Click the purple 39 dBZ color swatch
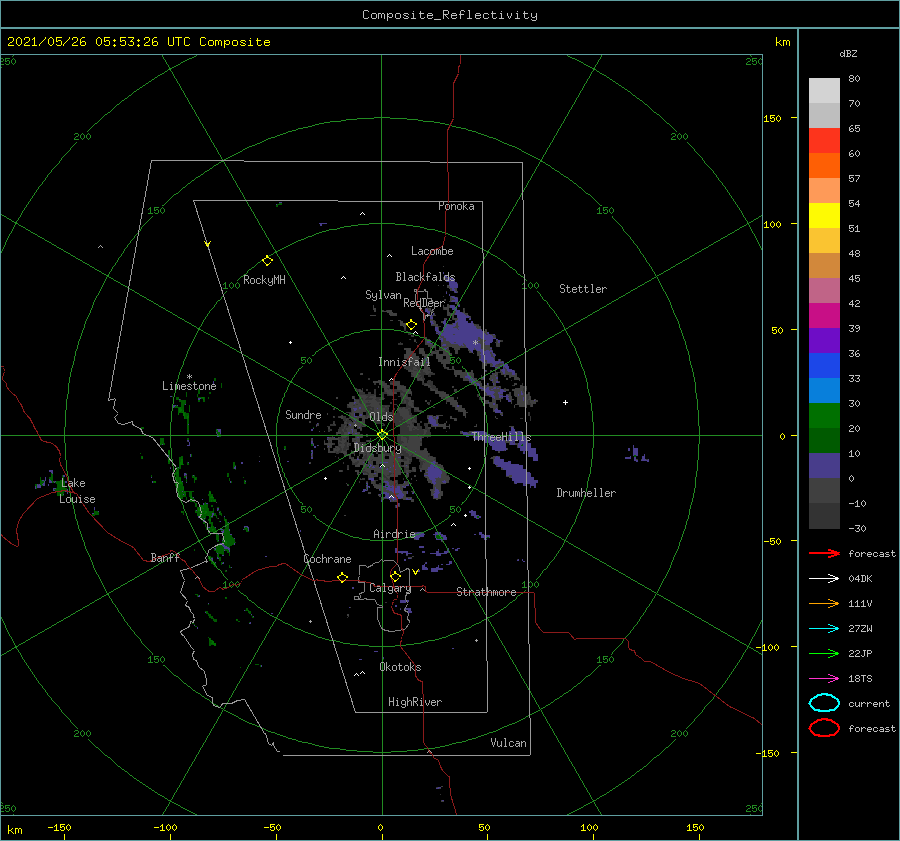This screenshot has width=900, height=841. tap(824, 340)
